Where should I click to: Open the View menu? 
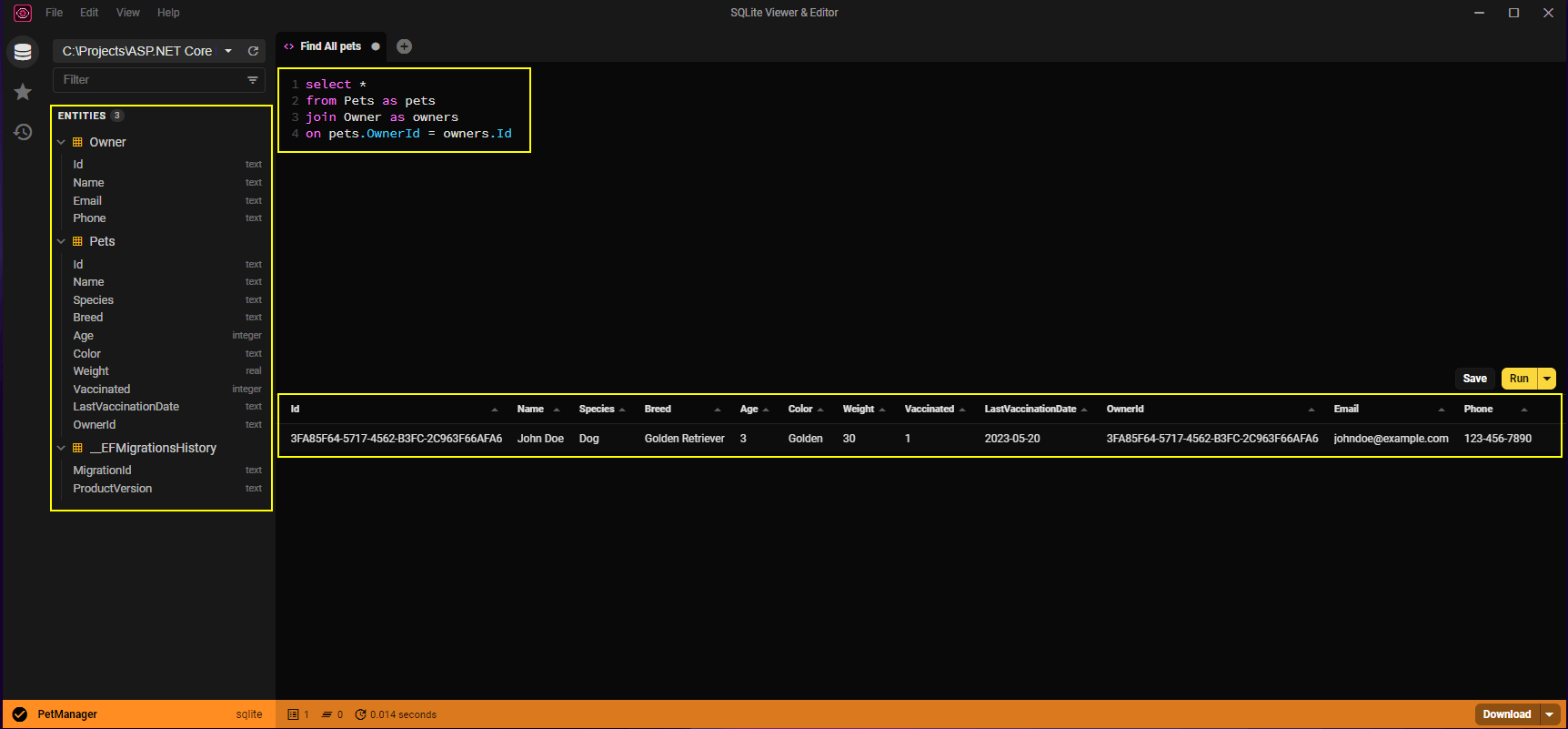128,13
